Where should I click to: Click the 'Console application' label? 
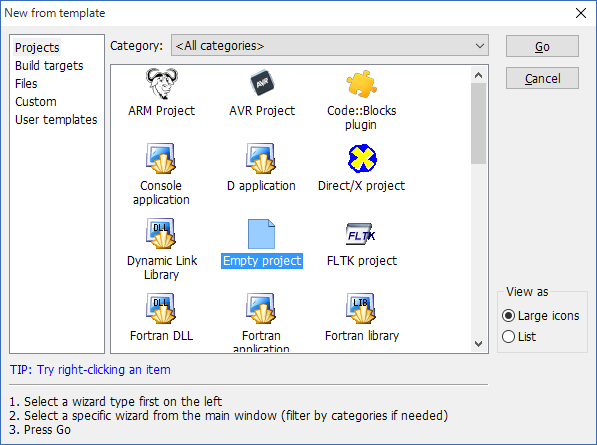coord(161,193)
